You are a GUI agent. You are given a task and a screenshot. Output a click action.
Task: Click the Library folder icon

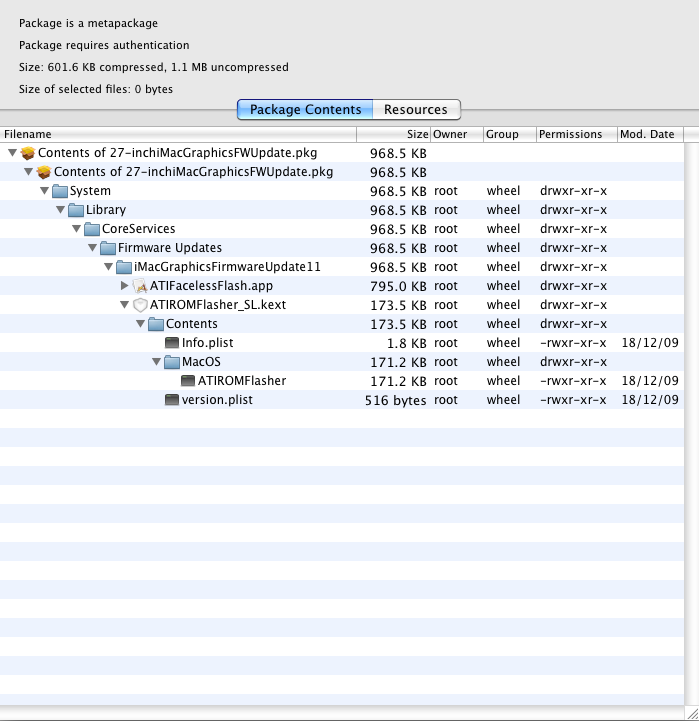tap(76, 210)
